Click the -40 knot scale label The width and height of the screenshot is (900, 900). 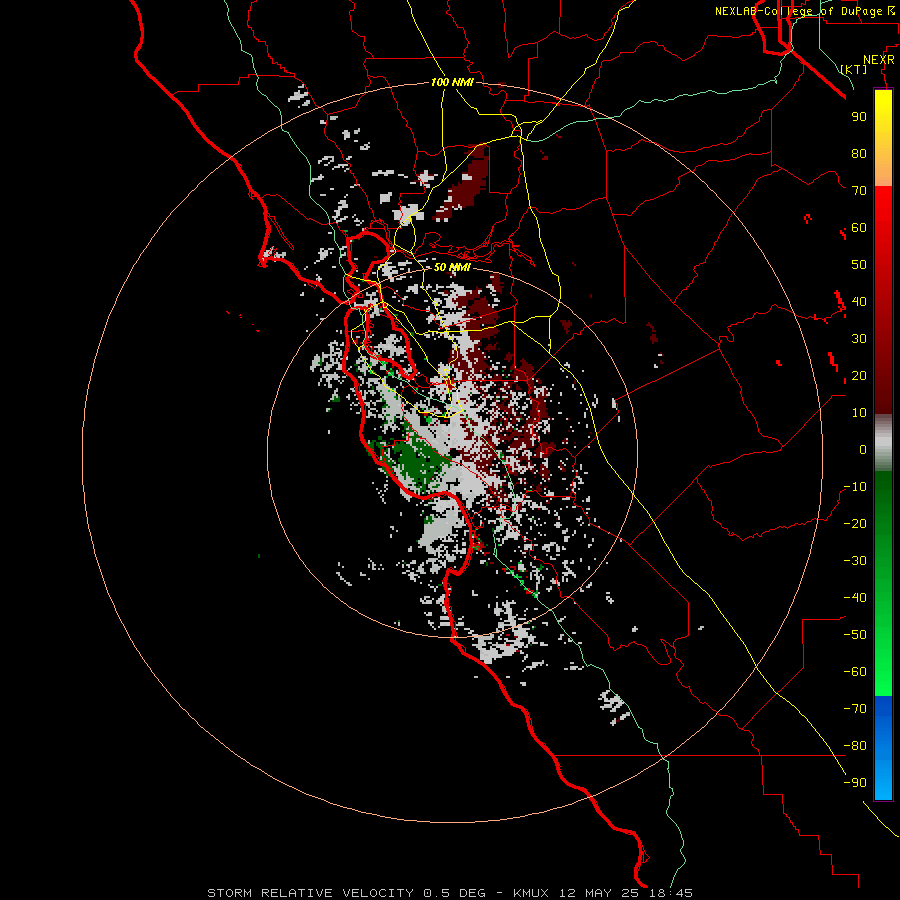855,598
